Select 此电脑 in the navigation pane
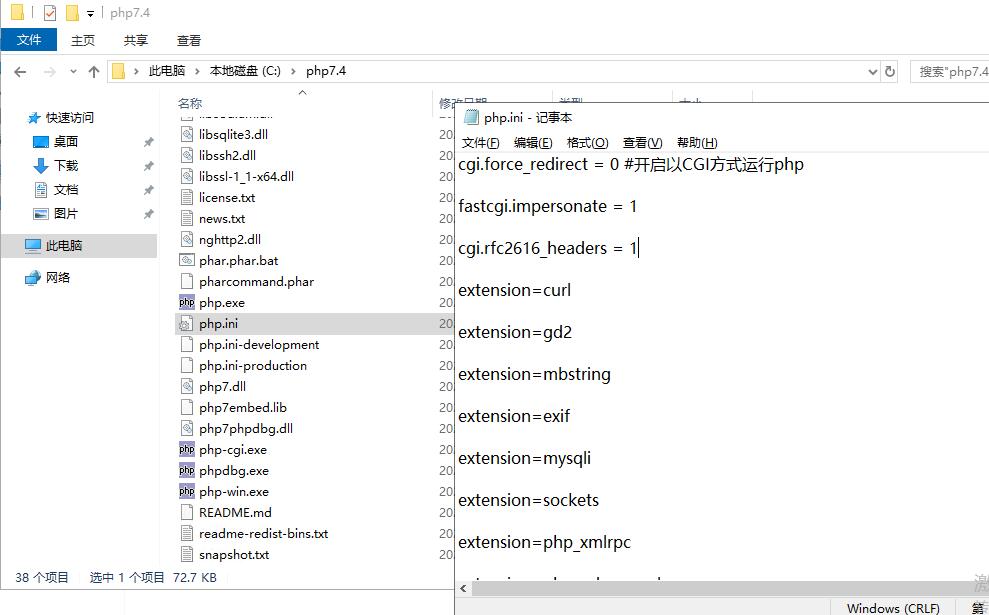The width and height of the screenshot is (989, 615). (x=64, y=245)
